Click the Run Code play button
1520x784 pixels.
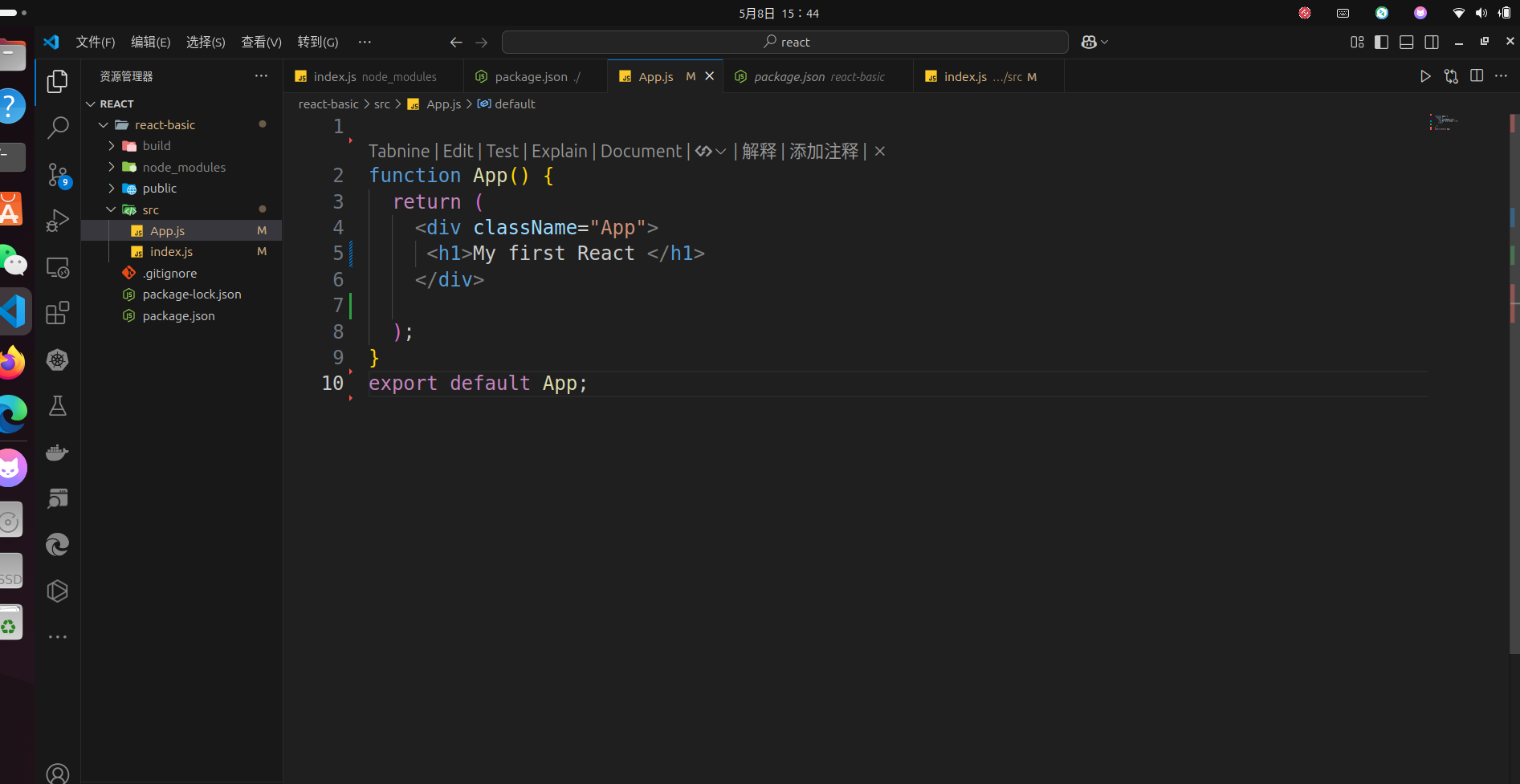coord(1425,76)
